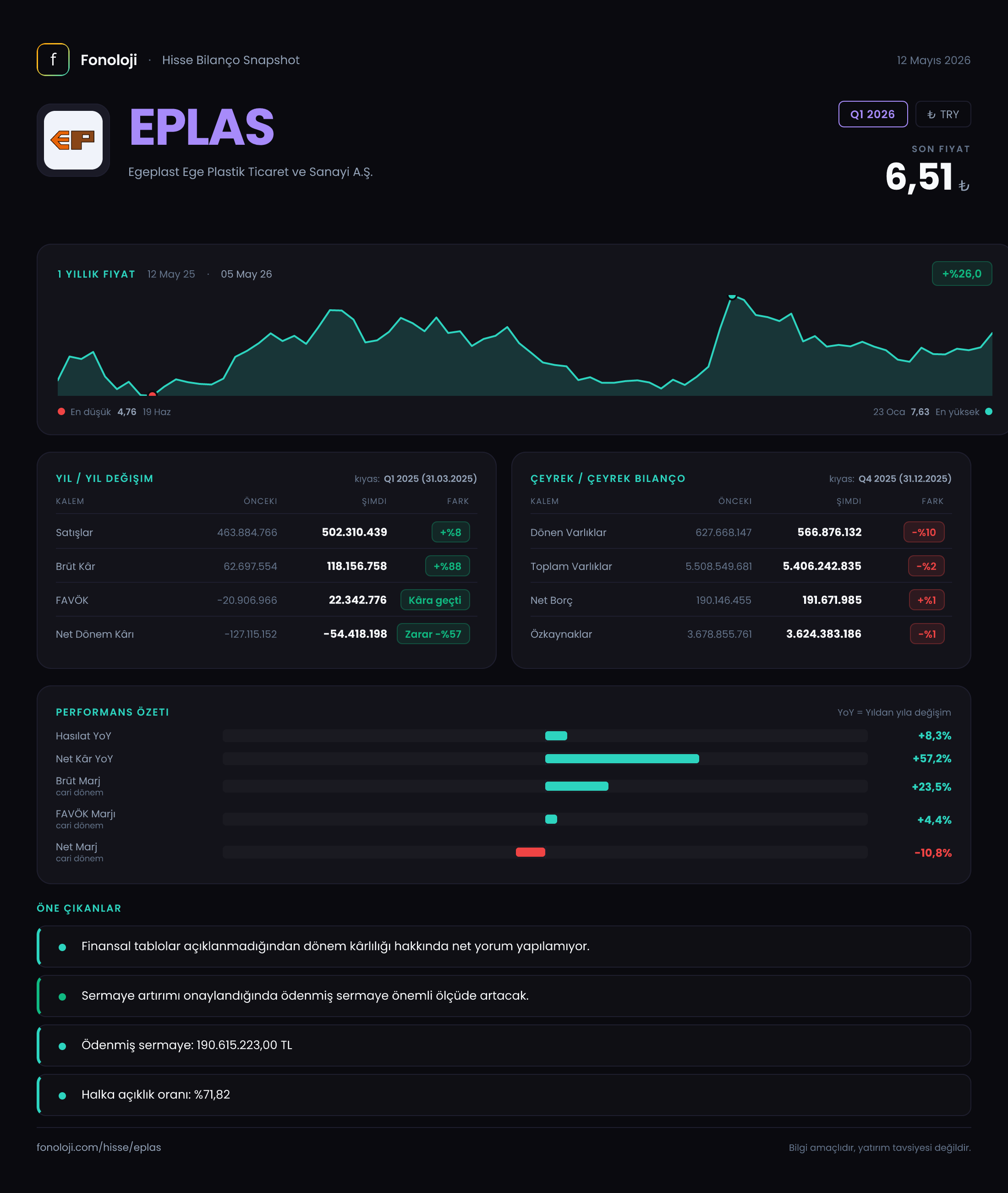Click the 'Zarar -%57' badge
This screenshot has width=1008, height=1193.
433,634
